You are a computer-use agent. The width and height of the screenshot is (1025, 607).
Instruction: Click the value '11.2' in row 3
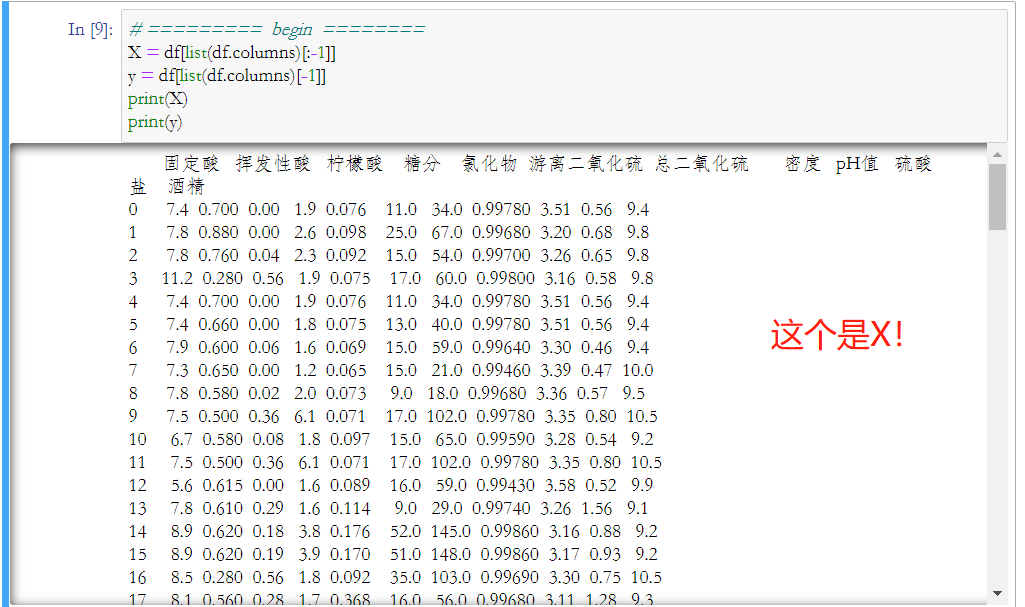point(177,278)
